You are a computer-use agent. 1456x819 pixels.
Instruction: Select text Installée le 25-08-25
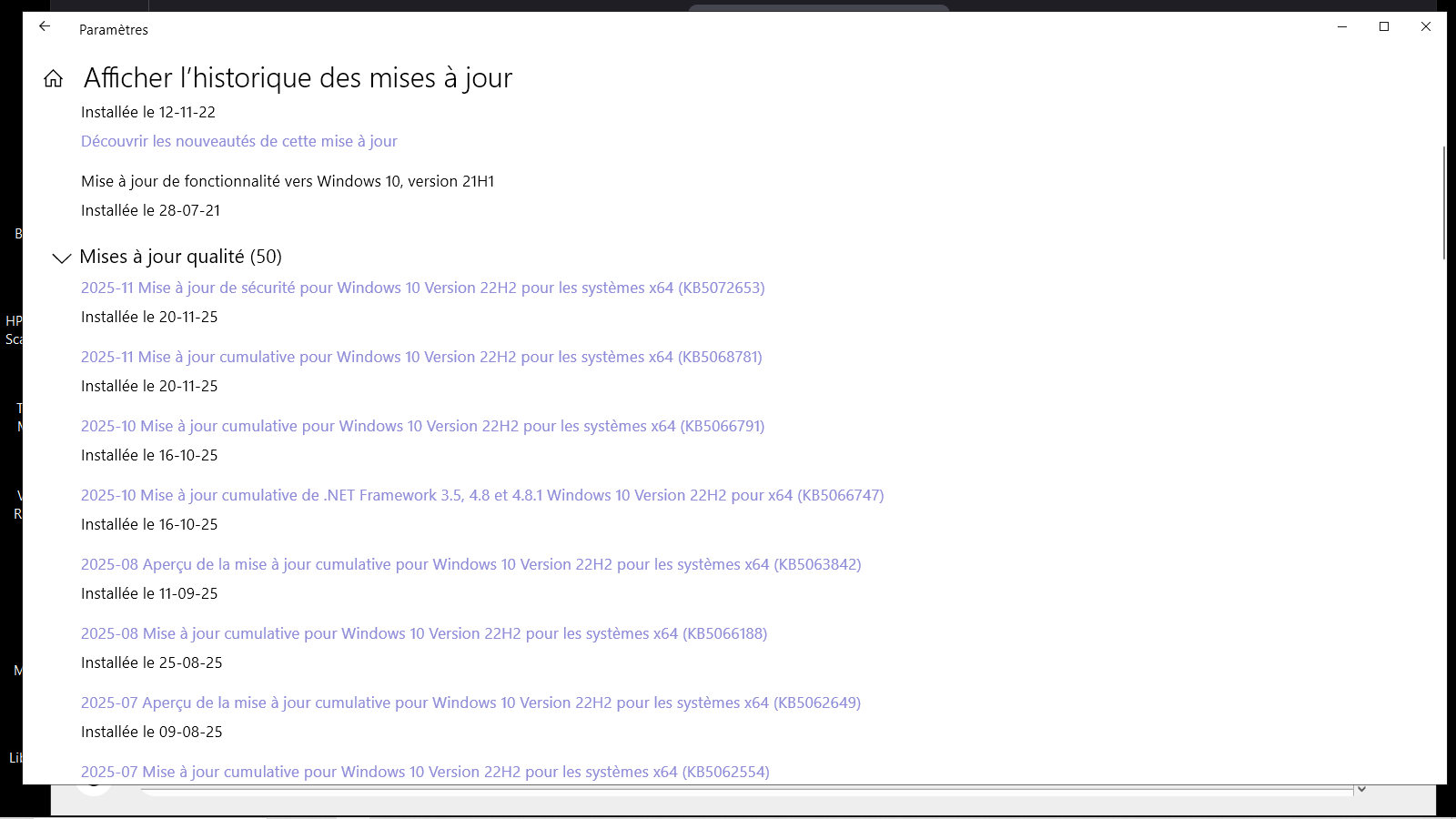[152, 662]
